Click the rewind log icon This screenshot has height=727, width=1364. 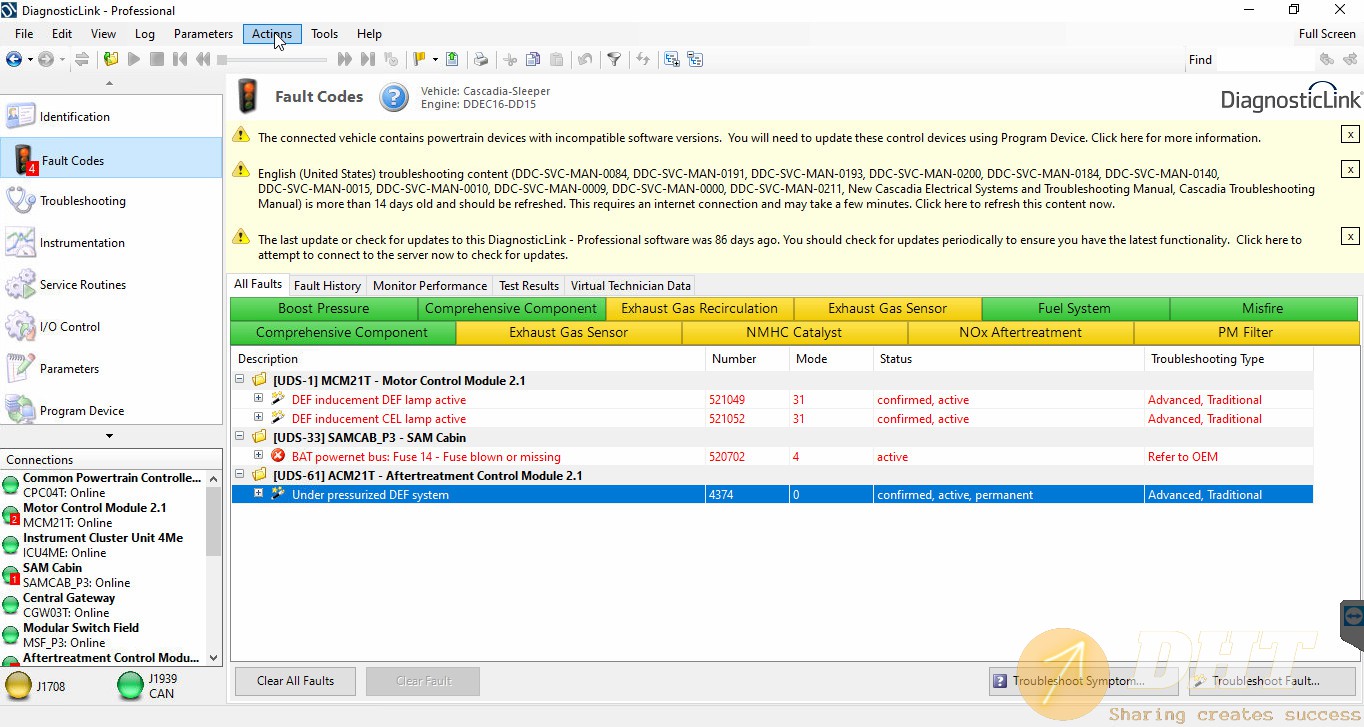pos(203,60)
